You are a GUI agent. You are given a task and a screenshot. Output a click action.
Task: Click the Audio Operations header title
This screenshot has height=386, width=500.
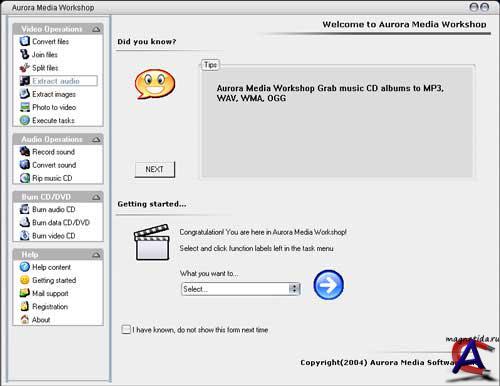(52, 139)
